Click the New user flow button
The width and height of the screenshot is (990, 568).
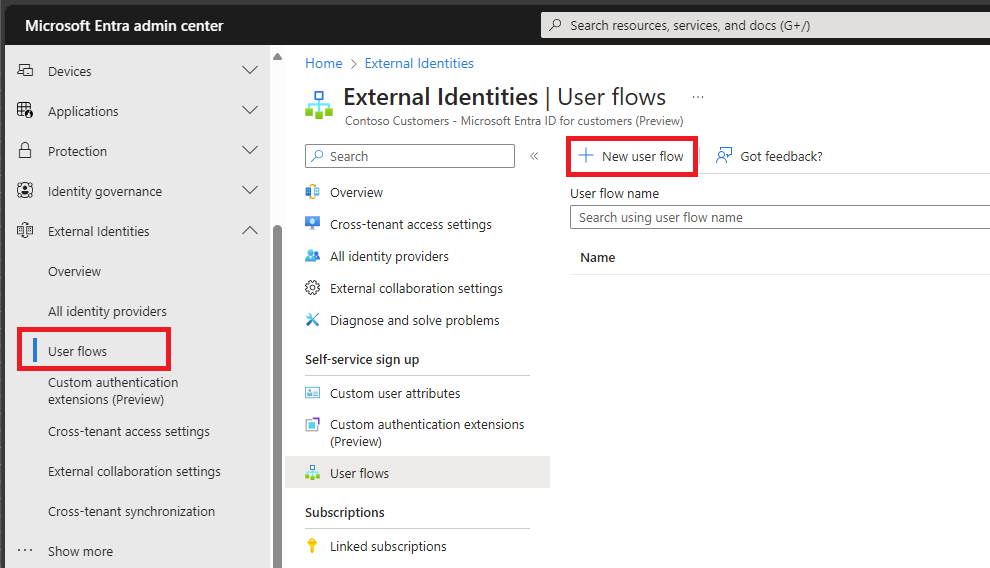pyautogui.click(x=632, y=156)
